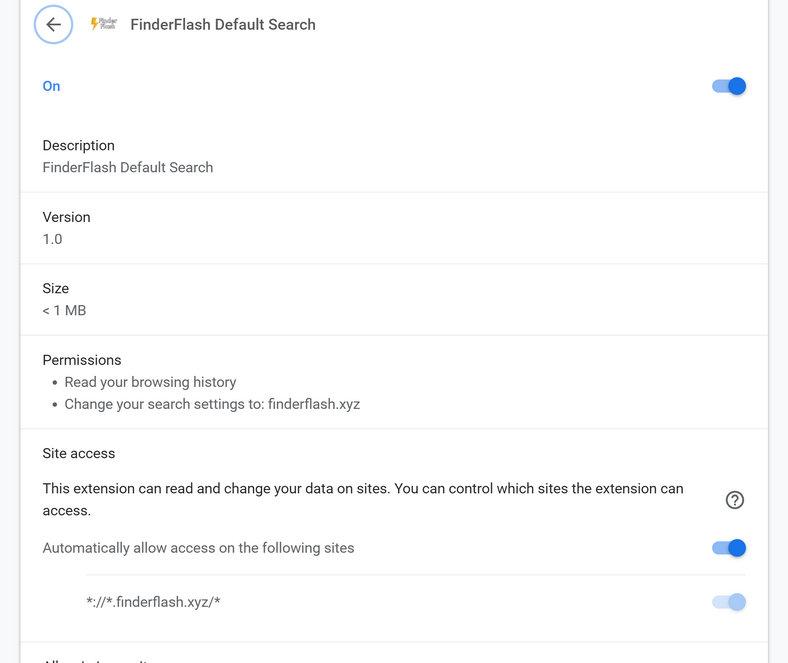This screenshot has width=788, height=663.
Task: Select the description text under Description
Action: (x=127, y=167)
